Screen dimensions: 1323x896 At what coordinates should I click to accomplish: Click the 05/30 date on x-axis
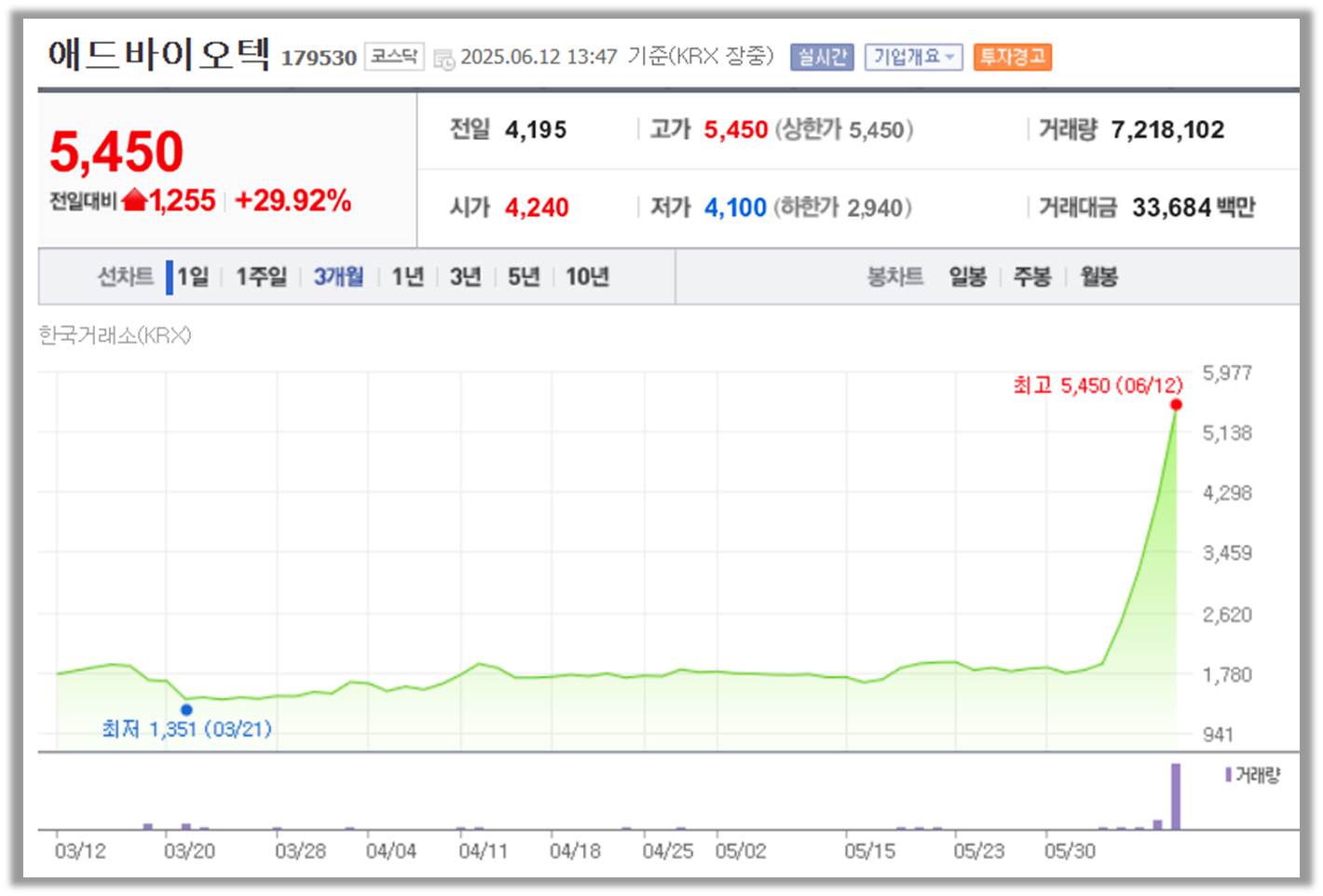pos(1070,851)
